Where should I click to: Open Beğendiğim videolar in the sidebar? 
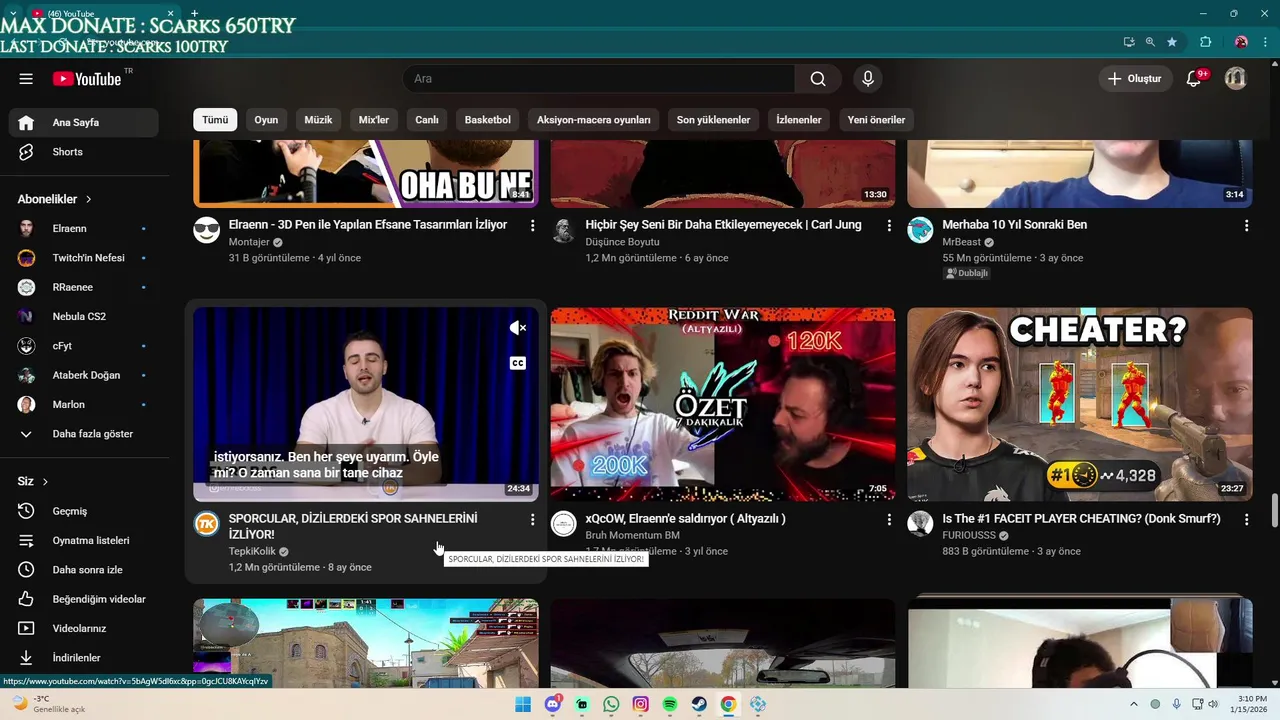pyautogui.click(x=84, y=599)
